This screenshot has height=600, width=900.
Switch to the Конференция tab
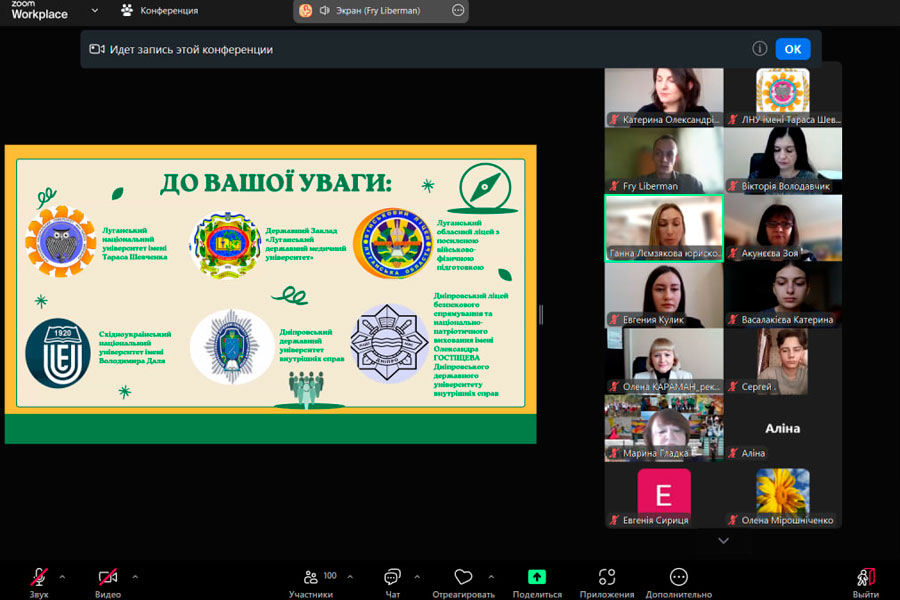point(158,10)
